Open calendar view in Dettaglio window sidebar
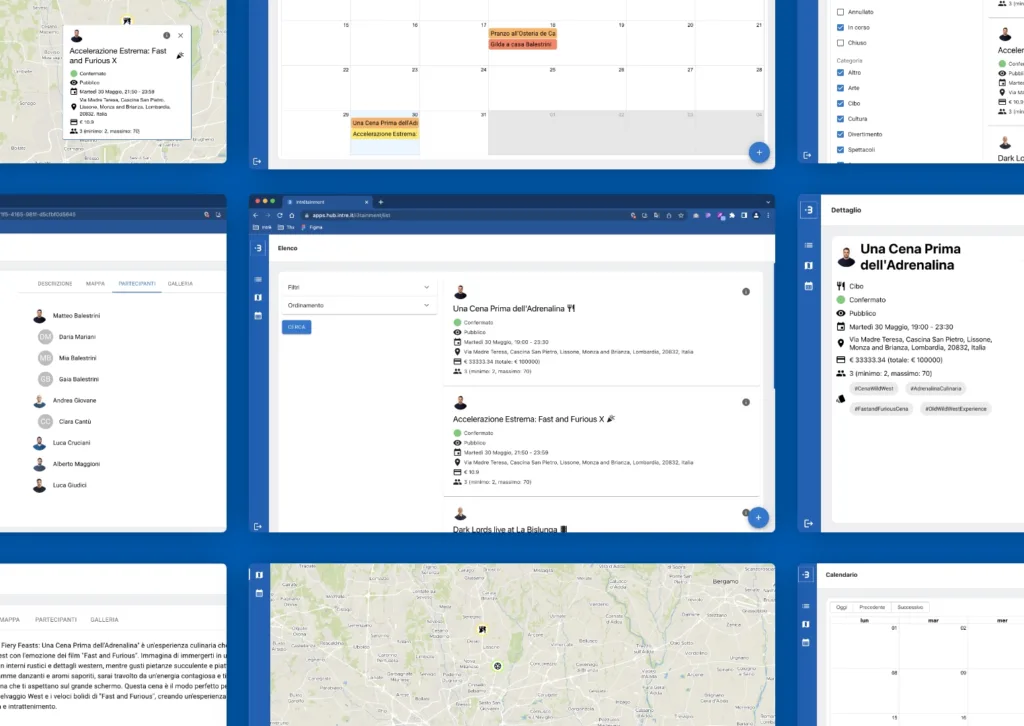This screenshot has width=1024, height=726. [808, 286]
